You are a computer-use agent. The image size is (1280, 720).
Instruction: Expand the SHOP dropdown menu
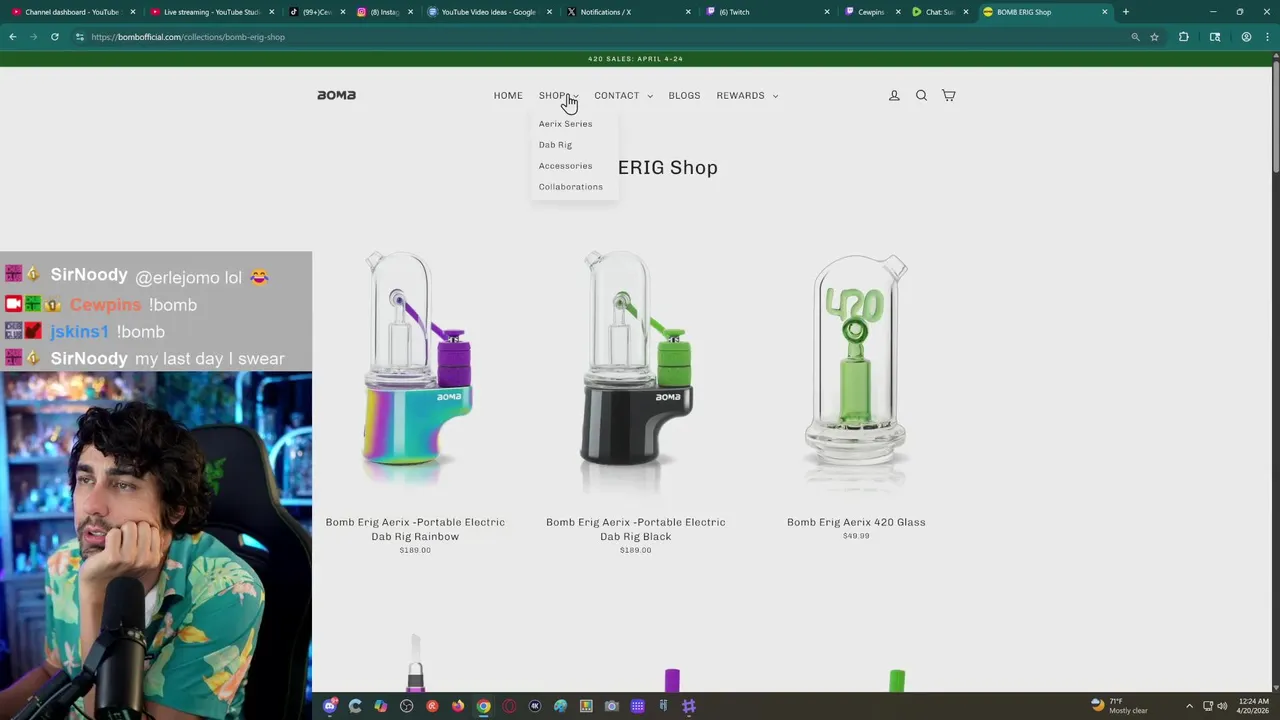[558, 95]
